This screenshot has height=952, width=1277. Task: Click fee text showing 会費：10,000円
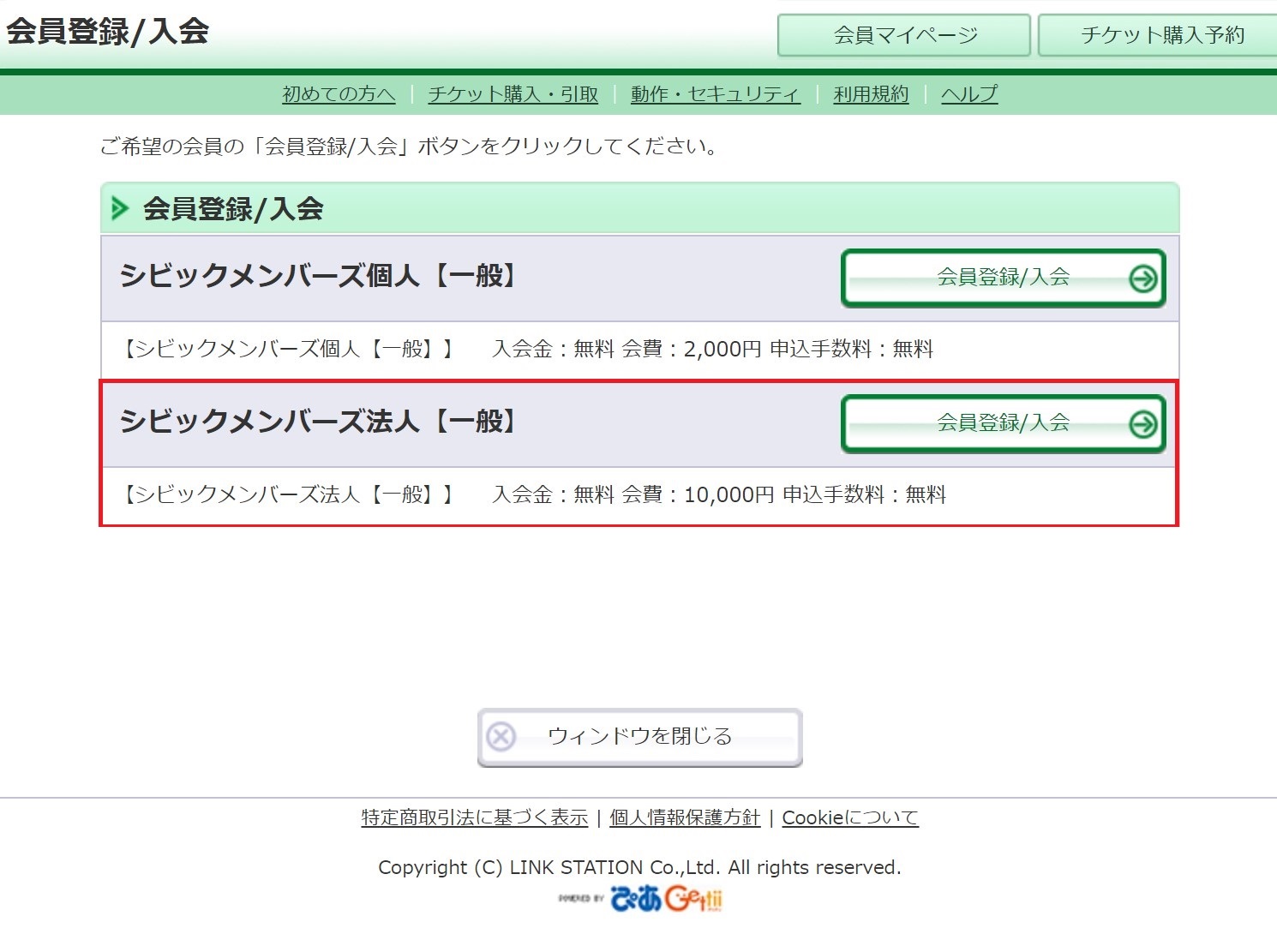pos(698,494)
